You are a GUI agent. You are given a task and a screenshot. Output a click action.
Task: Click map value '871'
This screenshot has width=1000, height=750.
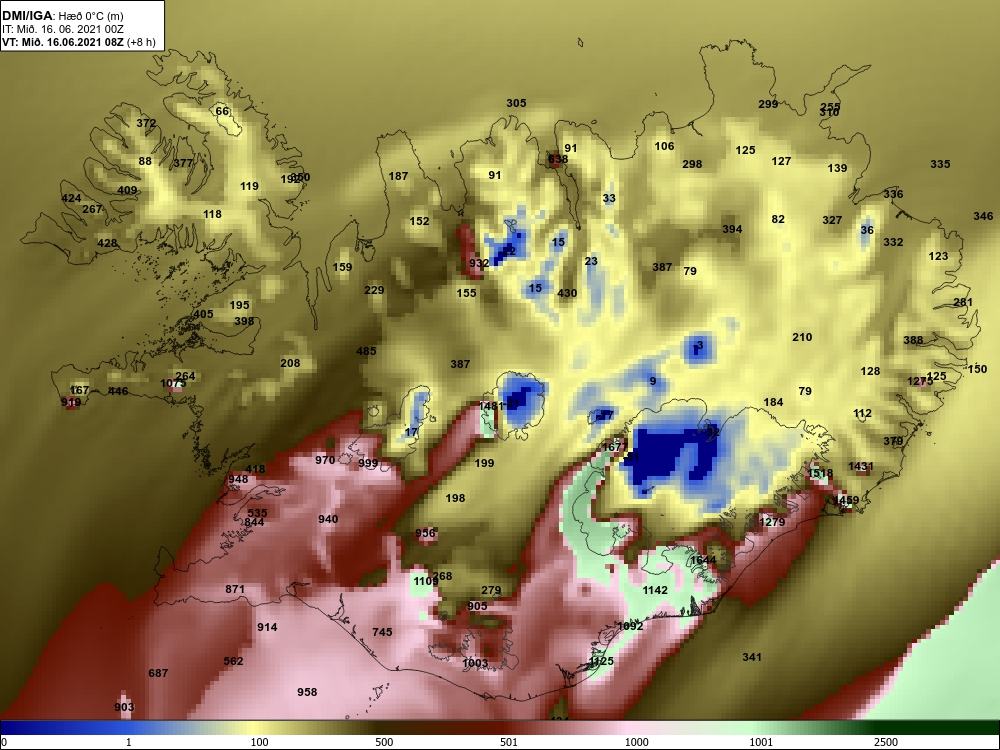(235, 589)
